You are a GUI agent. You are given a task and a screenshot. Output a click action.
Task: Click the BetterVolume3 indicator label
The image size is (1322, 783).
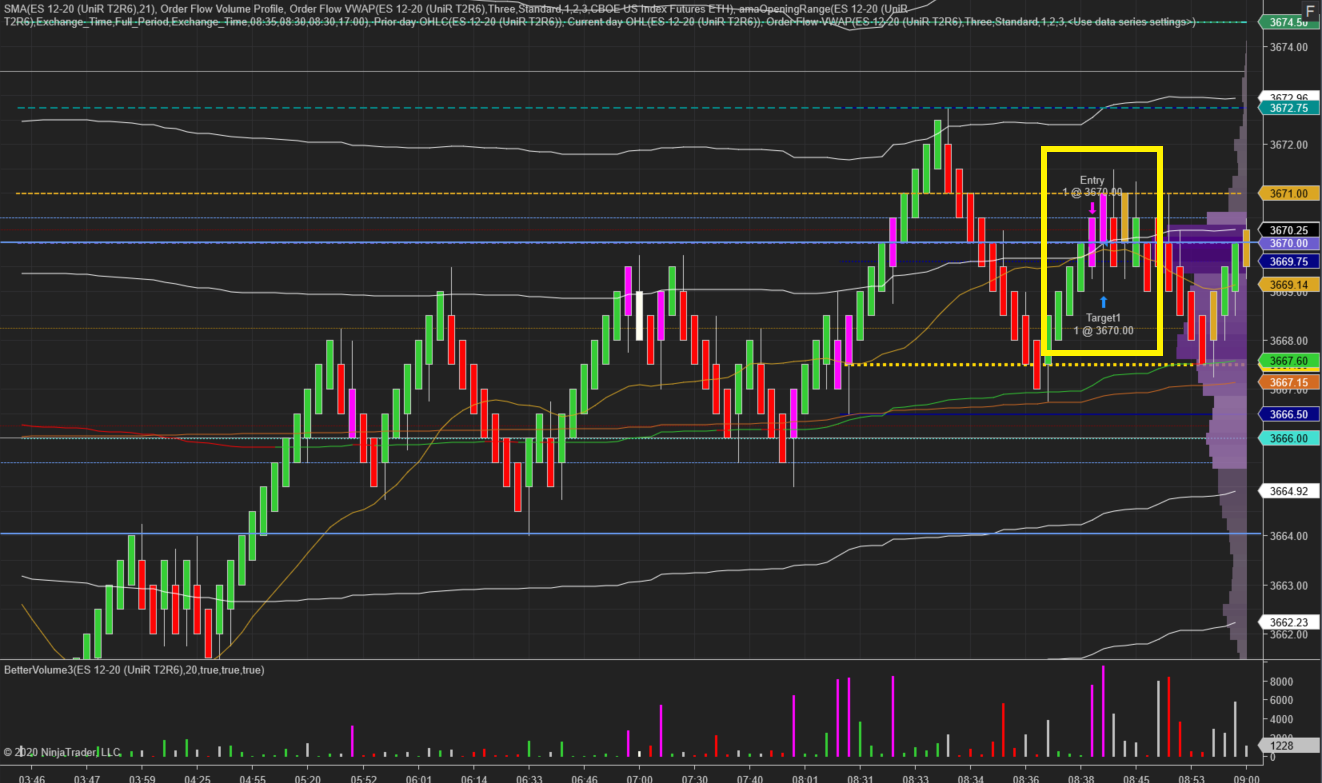(134, 669)
